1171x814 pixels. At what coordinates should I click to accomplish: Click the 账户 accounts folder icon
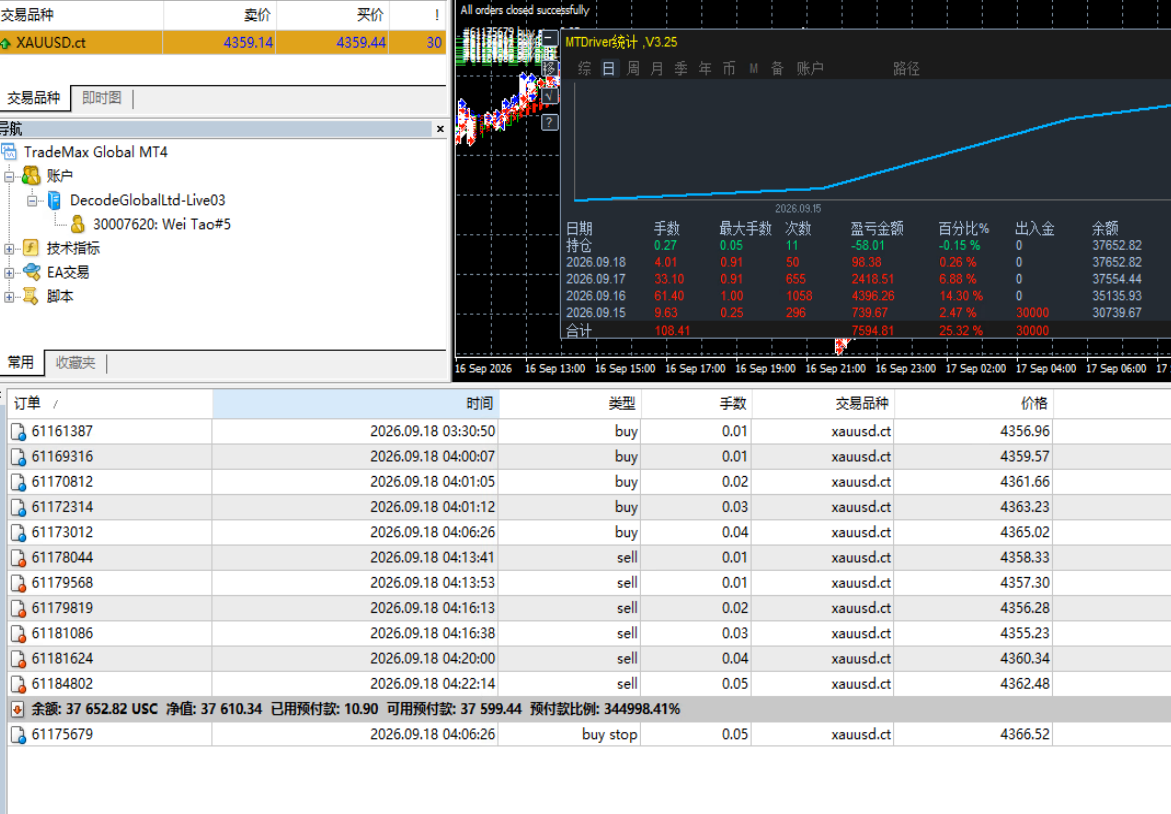[x=31, y=175]
